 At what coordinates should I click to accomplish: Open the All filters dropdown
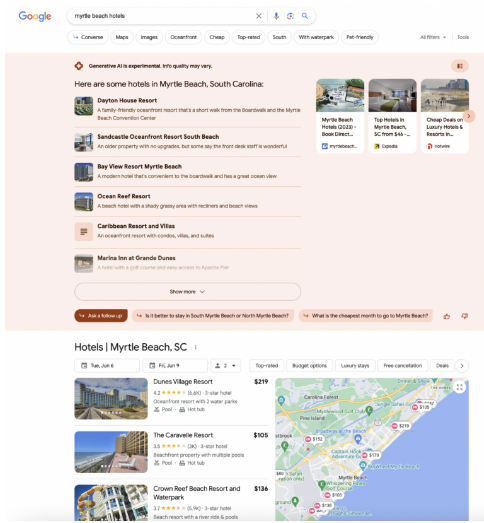[433, 37]
